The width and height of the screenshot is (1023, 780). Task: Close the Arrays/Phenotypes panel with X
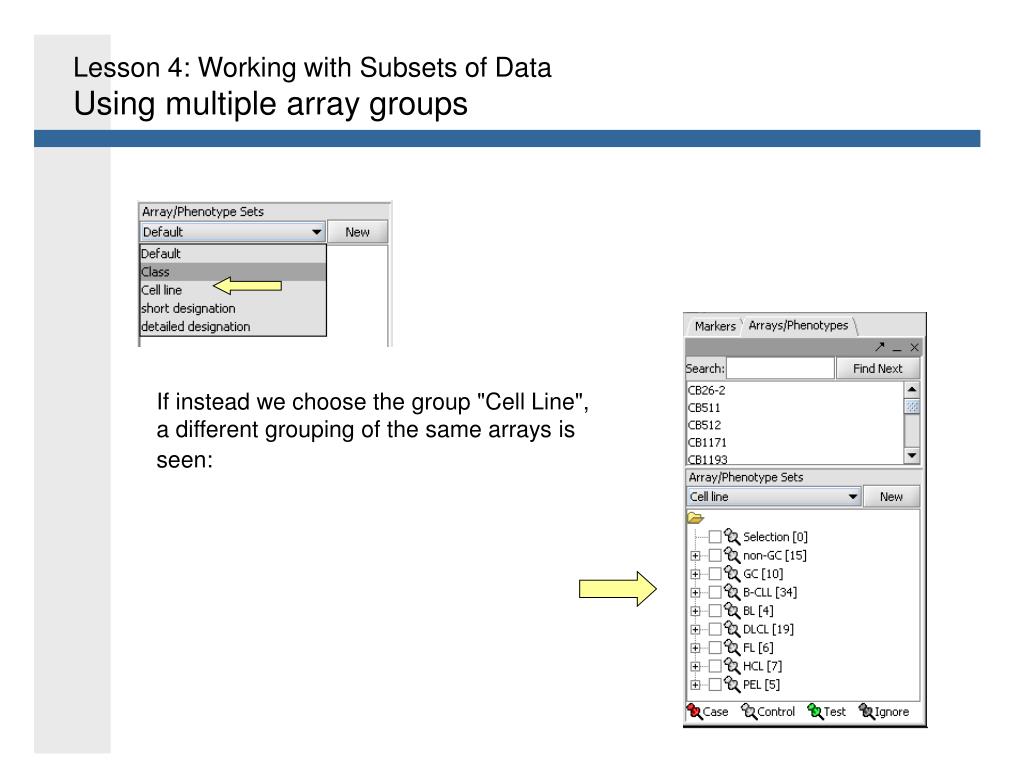click(x=914, y=347)
